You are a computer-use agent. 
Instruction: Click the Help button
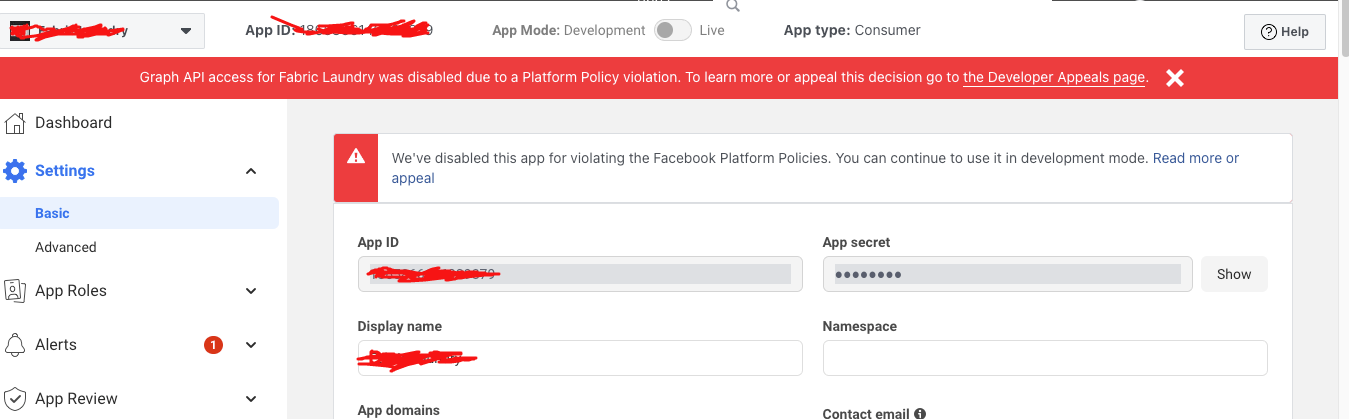pos(1285,32)
